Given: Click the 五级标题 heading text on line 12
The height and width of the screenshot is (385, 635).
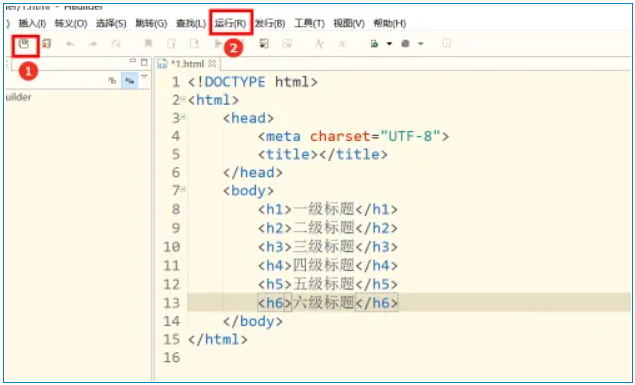Looking at the screenshot, I should [324, 284].
